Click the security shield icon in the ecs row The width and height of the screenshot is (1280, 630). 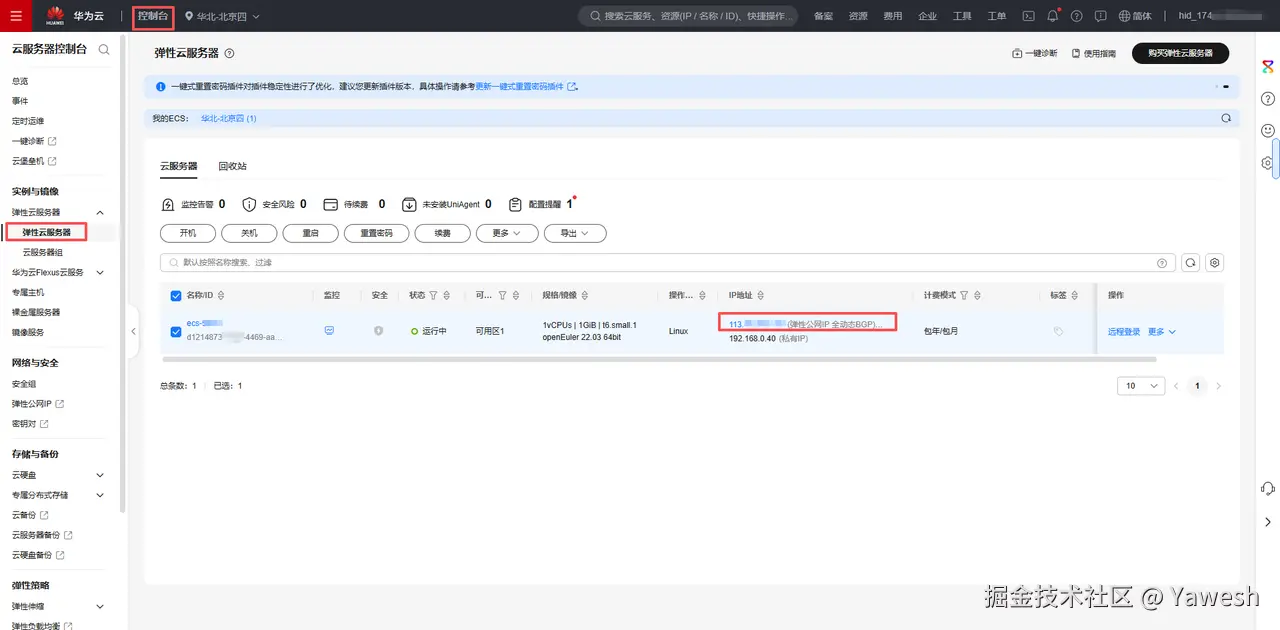pos(378,330)
